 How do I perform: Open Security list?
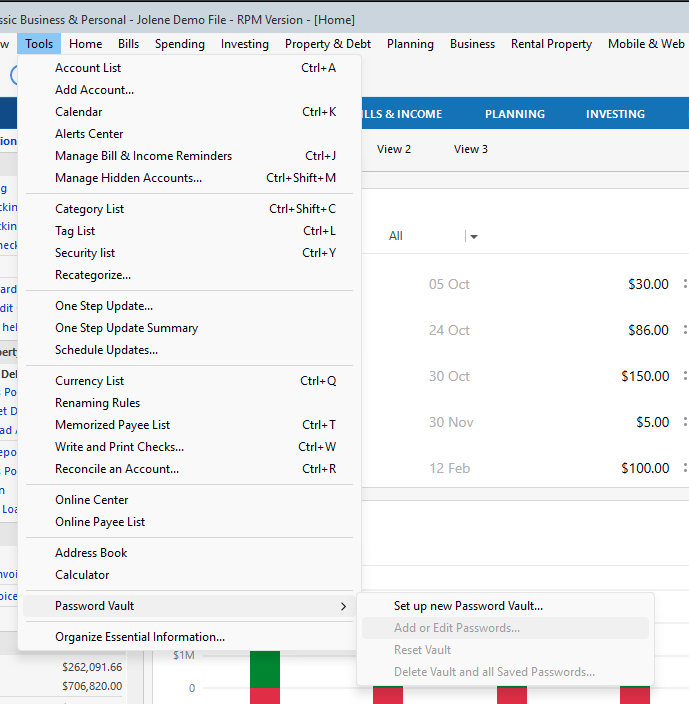click(x=189, y=253)
